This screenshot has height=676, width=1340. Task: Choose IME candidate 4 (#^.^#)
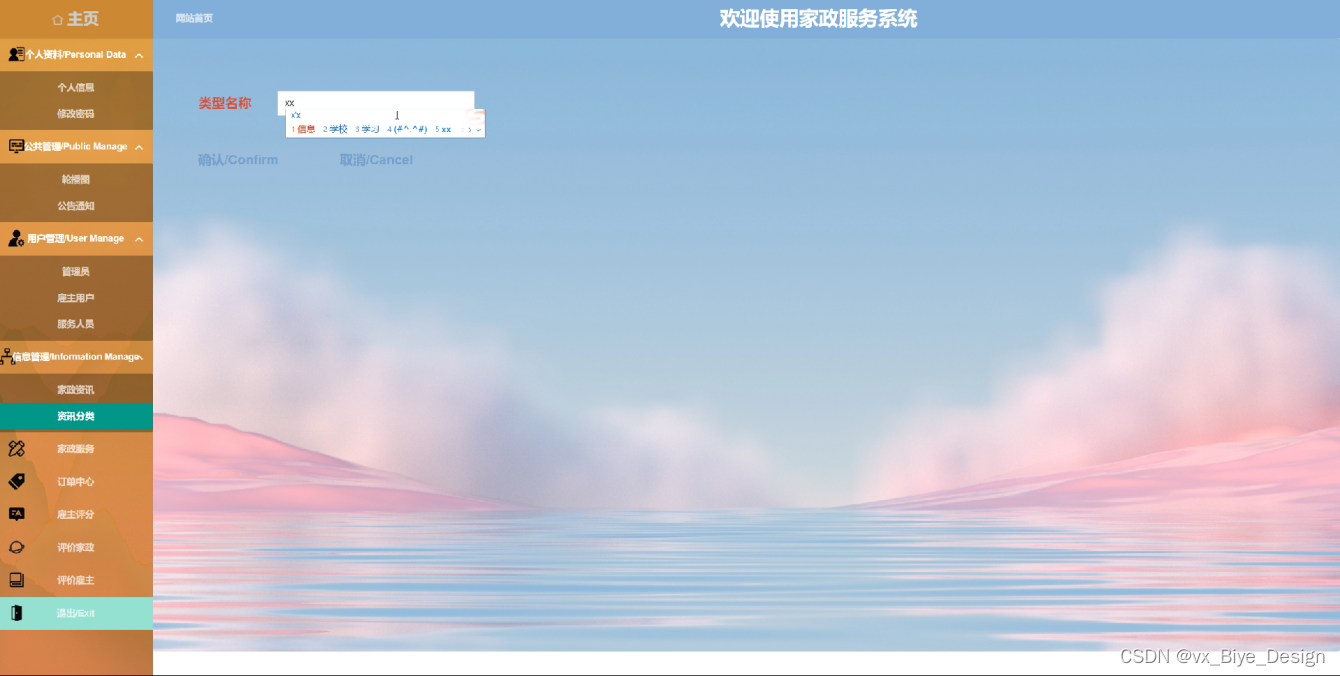coord(408,130)
